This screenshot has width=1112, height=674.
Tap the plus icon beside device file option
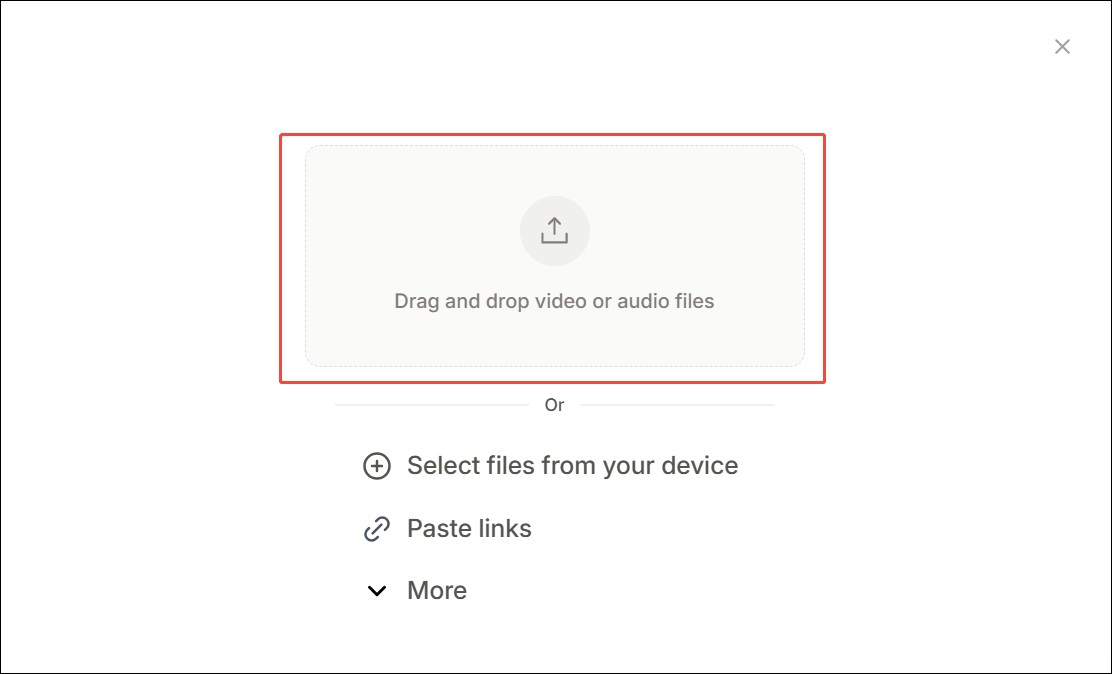376,466
